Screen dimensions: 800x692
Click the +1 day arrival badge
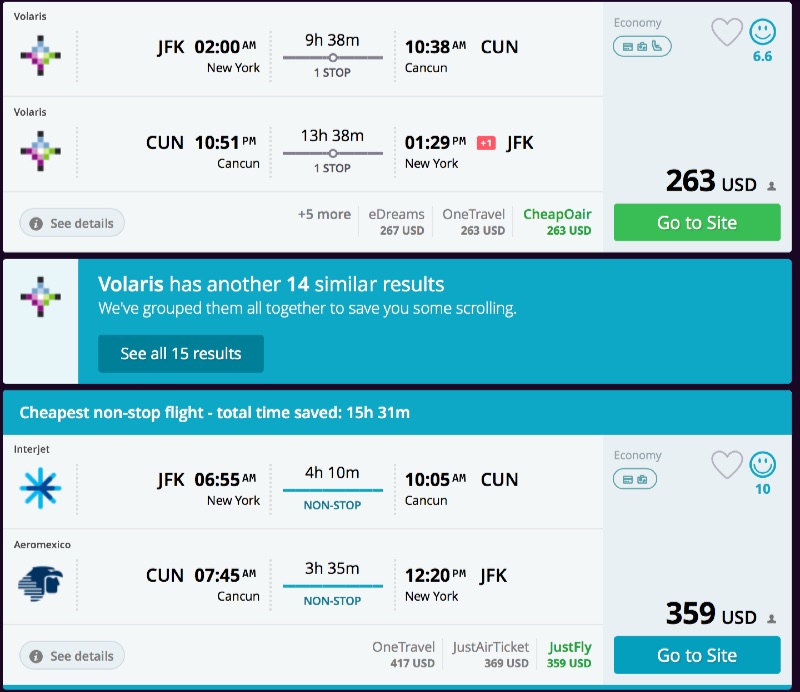[x=486, y=143]
